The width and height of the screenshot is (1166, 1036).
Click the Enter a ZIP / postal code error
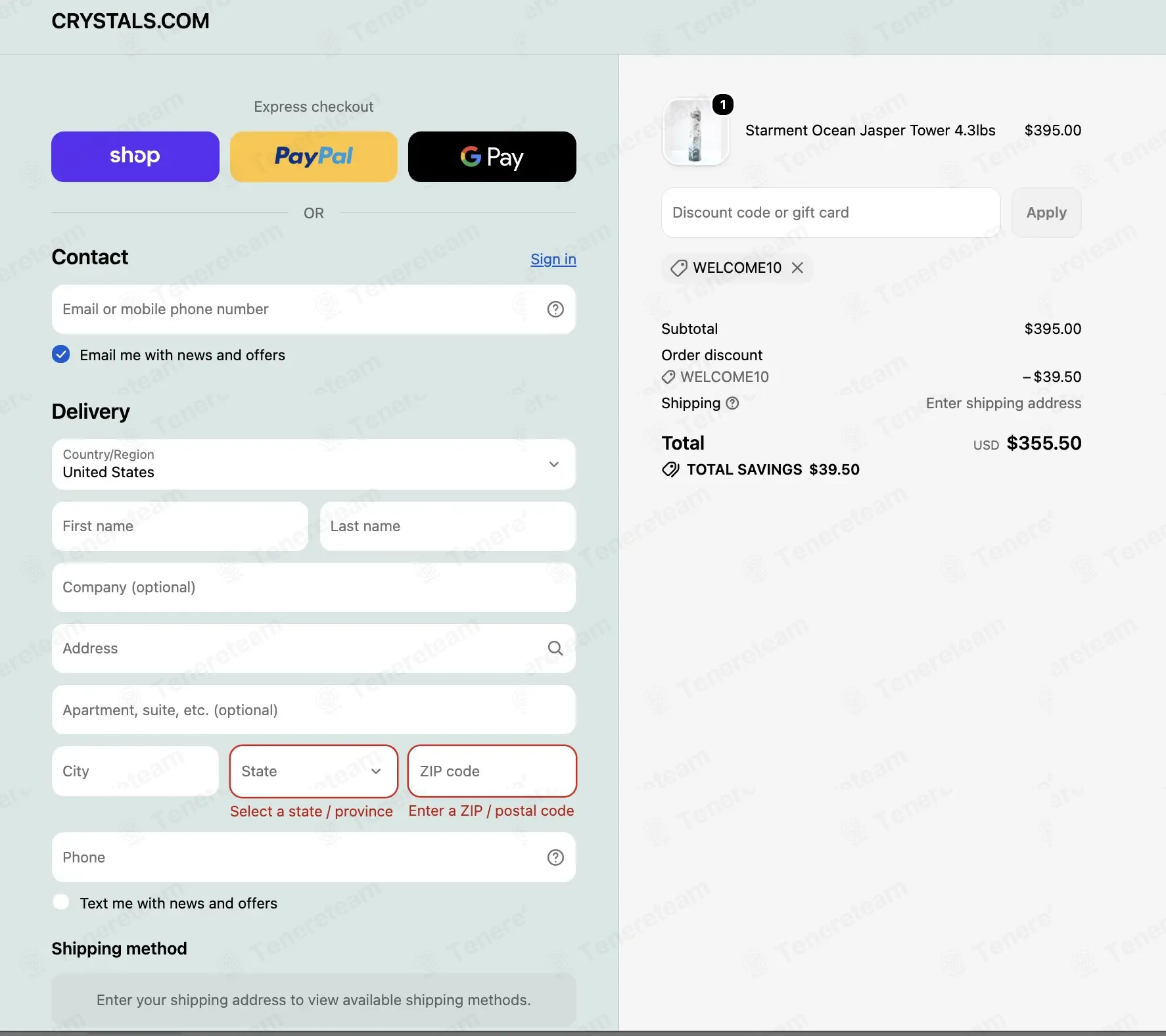(x=491, y=811)
